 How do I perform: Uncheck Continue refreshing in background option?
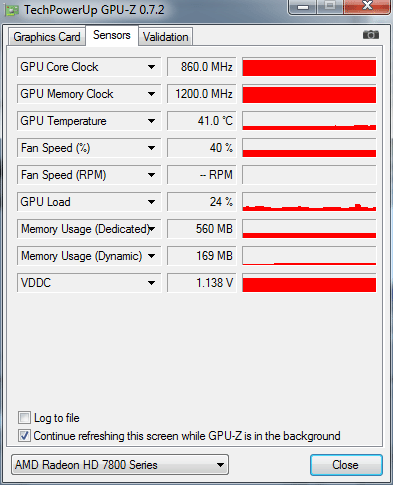[x=24, y=436]
